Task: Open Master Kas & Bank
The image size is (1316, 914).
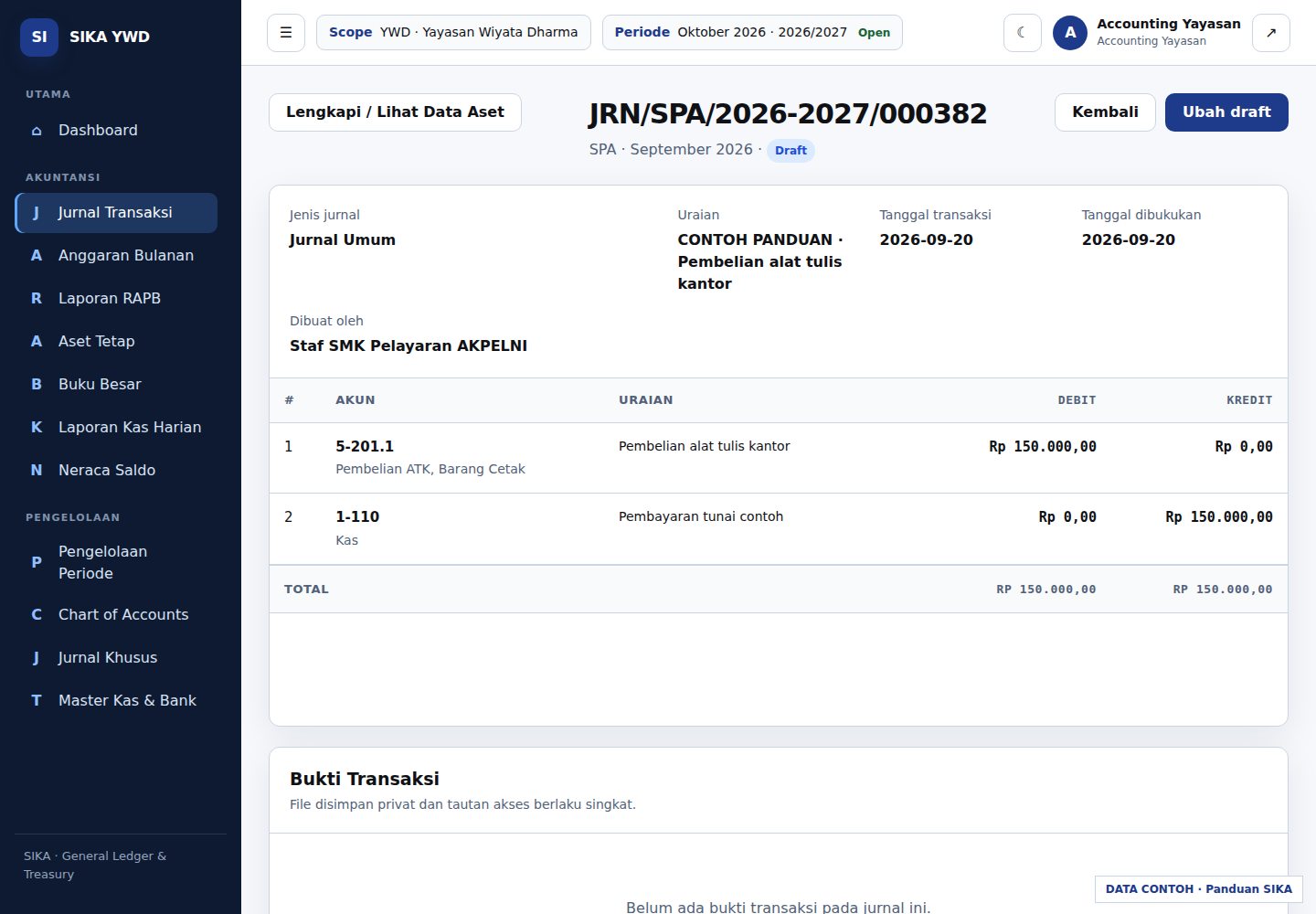Action: coord(116,701)
